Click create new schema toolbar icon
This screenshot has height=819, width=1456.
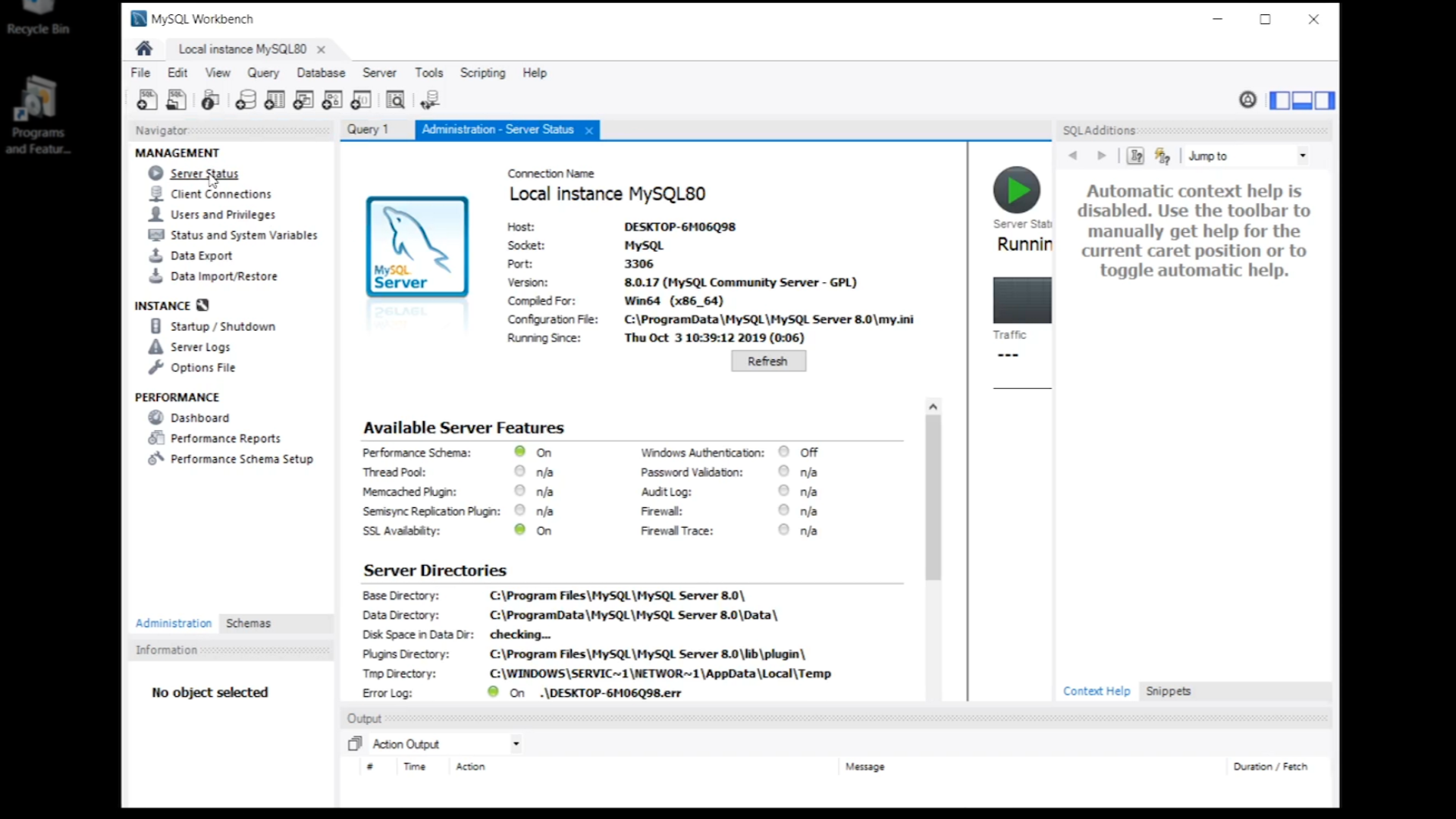pos(245,100)
